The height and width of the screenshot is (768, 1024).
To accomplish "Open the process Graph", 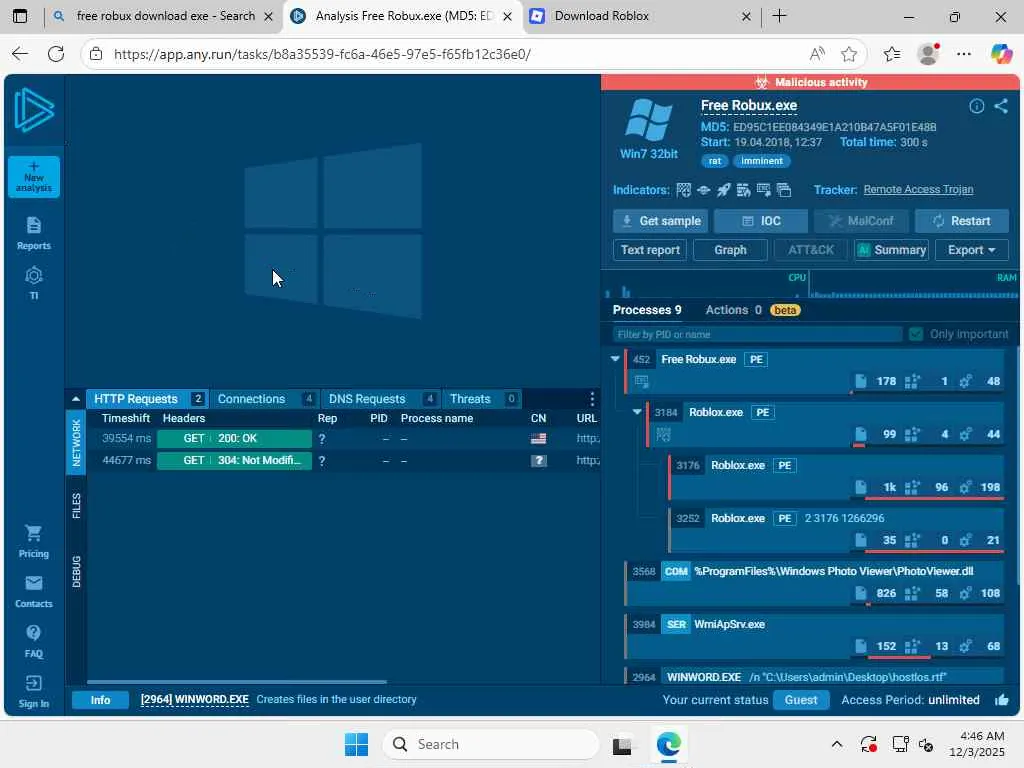I will pos(730,250).
